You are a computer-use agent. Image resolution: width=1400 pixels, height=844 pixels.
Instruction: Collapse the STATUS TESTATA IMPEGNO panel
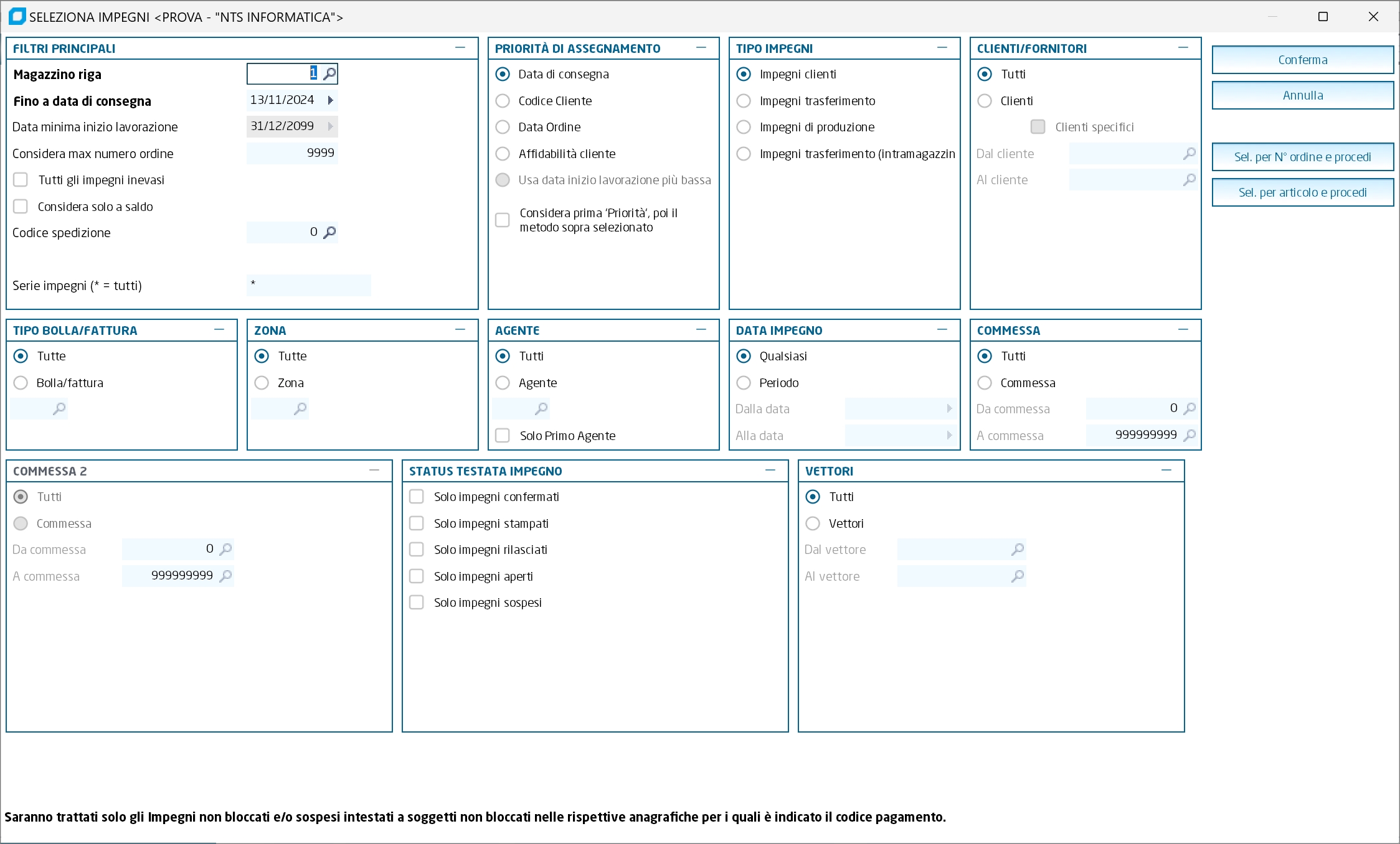(770, 471)
